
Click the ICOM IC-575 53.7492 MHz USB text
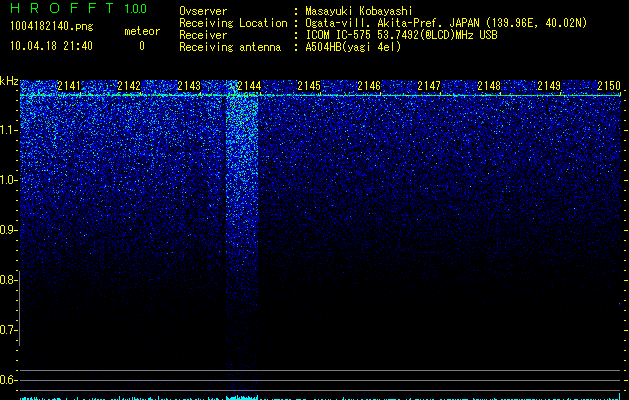401,35
